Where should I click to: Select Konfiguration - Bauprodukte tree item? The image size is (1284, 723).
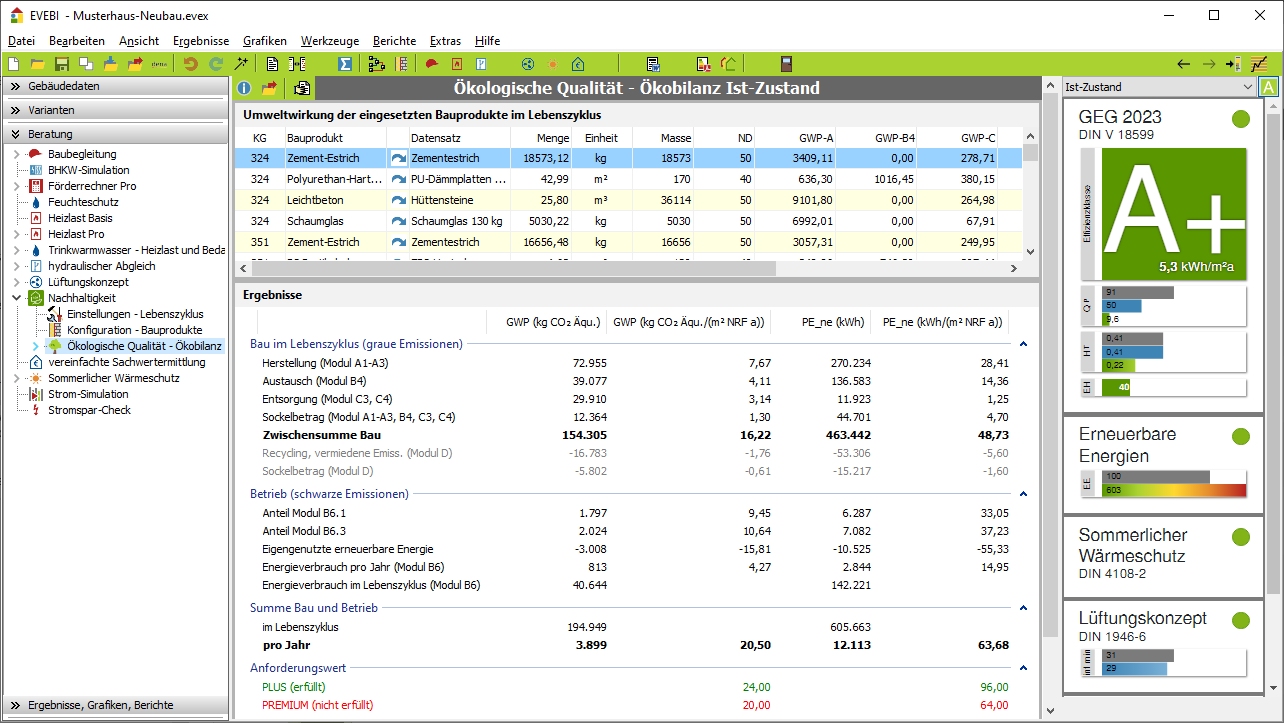[134, 330]
